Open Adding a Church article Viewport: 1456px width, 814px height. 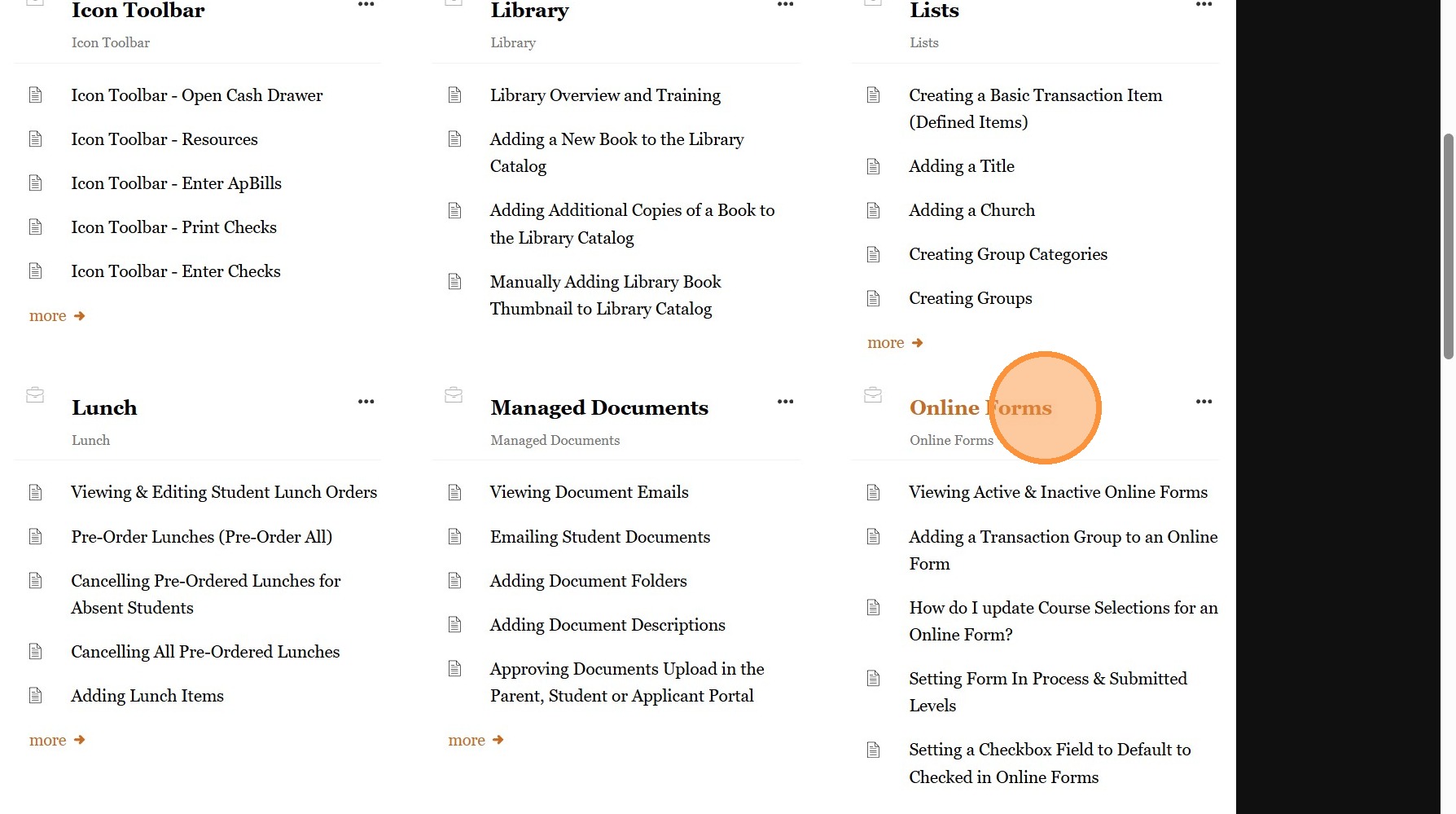tap(972, 210)
